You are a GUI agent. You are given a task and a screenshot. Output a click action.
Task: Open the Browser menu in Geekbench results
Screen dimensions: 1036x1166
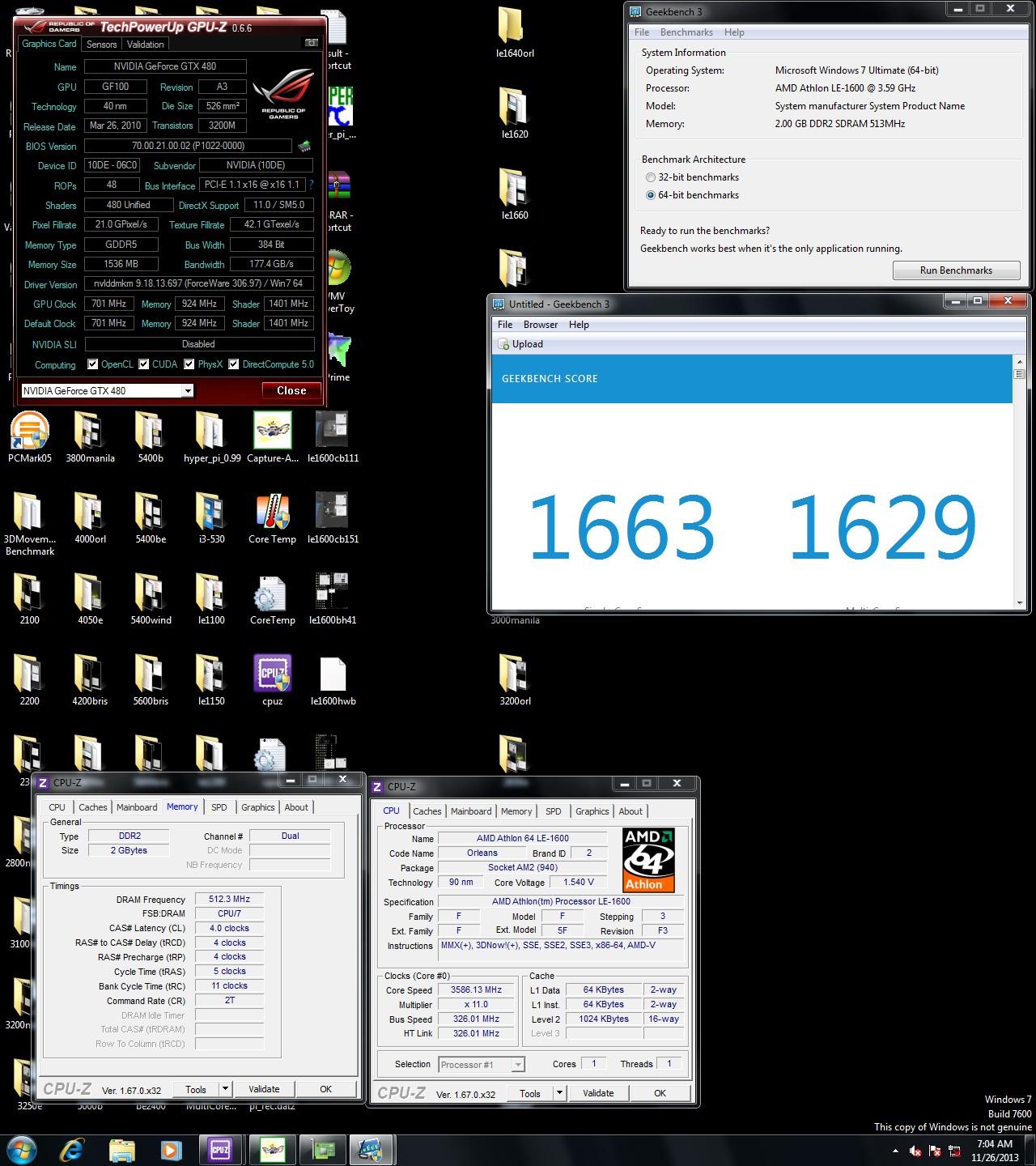(x=541, y=325)
